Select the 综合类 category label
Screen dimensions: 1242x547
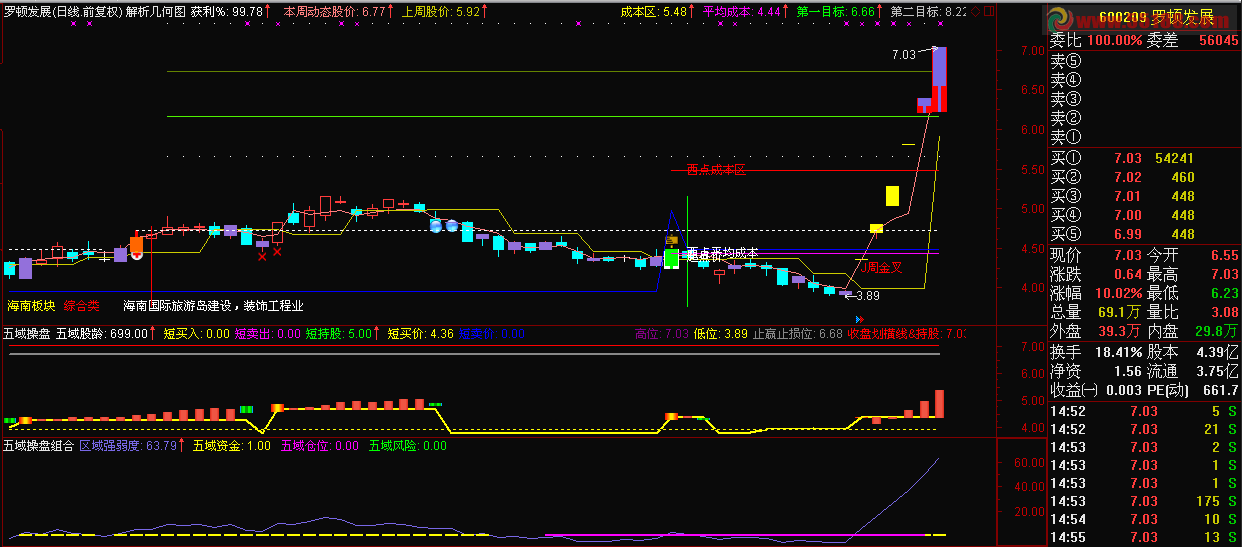tap(82, 306)
